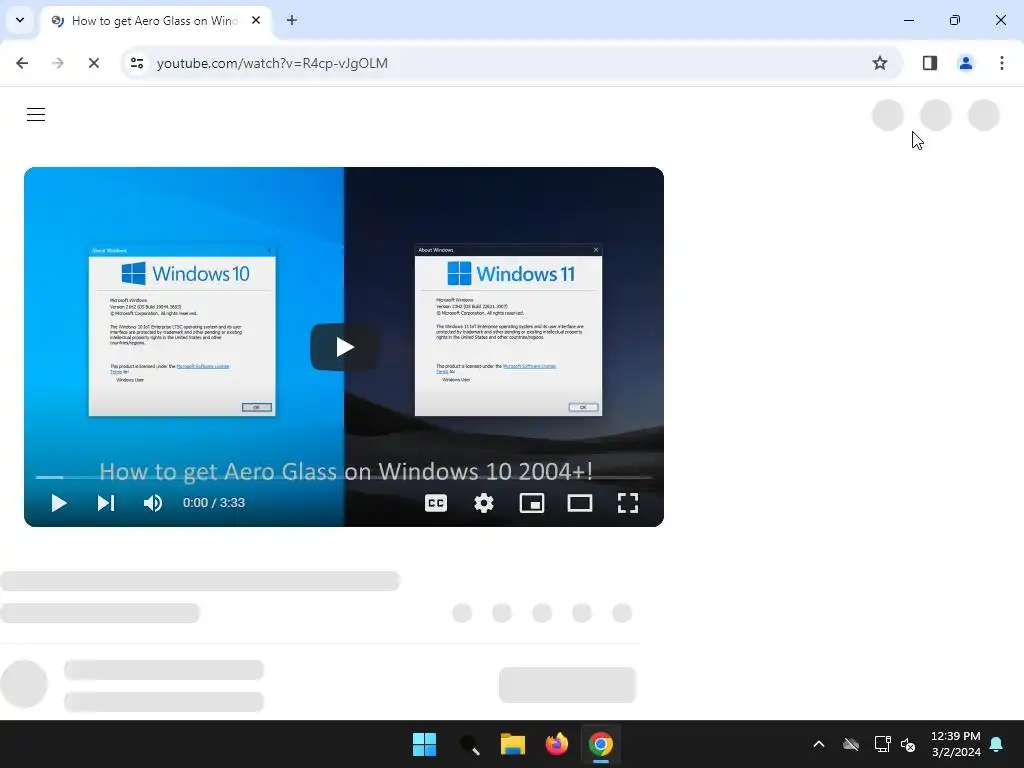Open OneDrive cloud tray icon

tap(850, 744)
